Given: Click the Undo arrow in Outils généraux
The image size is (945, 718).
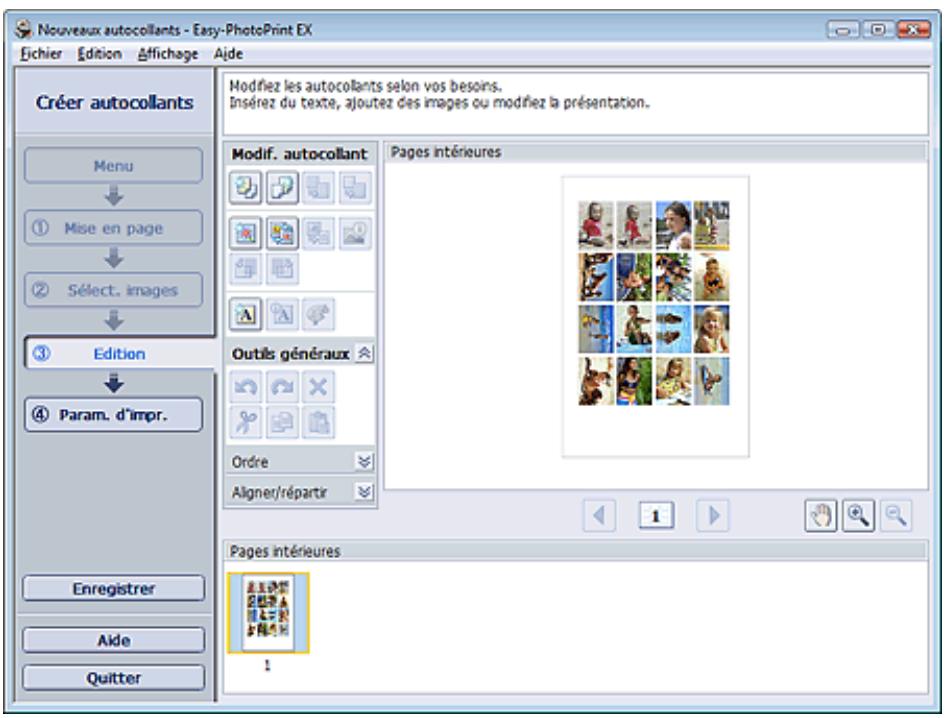Looking at the screenshot, I should coord(245,386).
